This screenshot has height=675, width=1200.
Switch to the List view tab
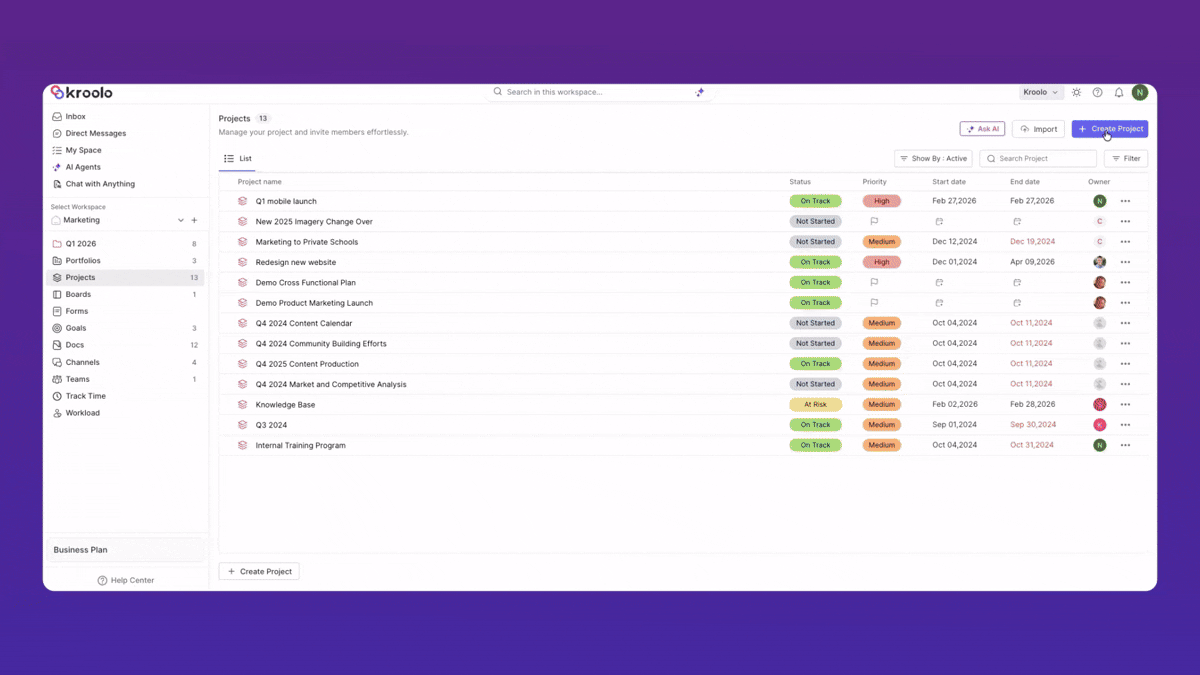pyautogui.click(x=240, y=158)
